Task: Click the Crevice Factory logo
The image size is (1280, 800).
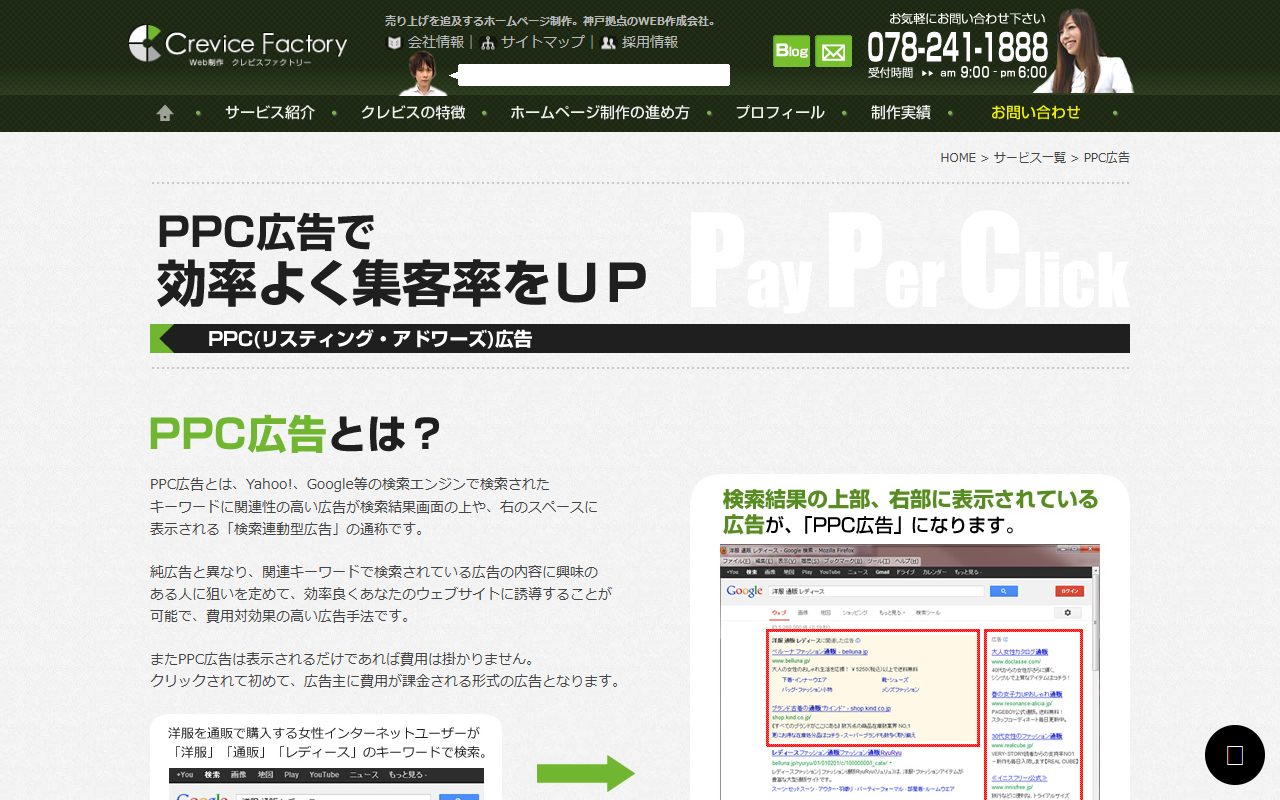Action: pyautogui.click(x=237, y=45)
